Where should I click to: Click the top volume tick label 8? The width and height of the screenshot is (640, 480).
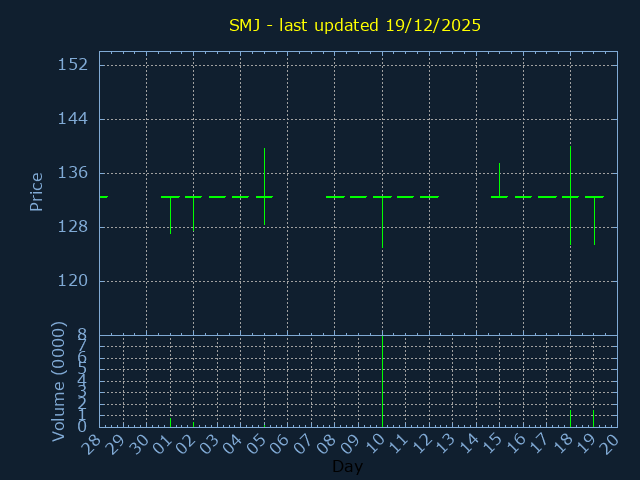pyautogui.click(x=82, y=335)
